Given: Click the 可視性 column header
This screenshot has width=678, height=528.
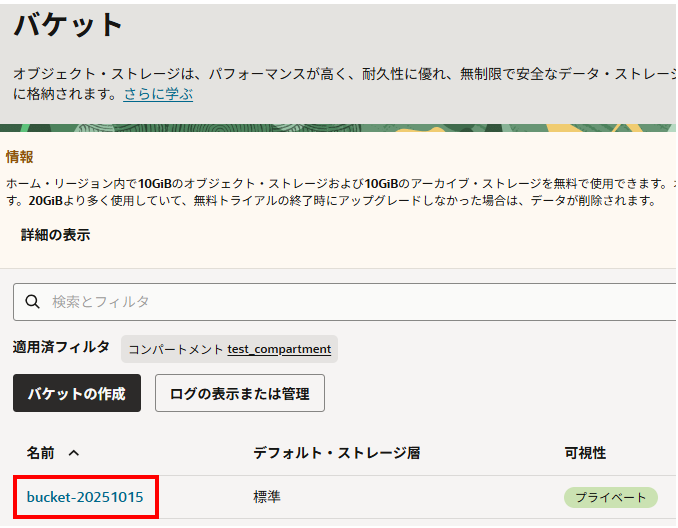Looking at the screenshot, I should [585, 453].
